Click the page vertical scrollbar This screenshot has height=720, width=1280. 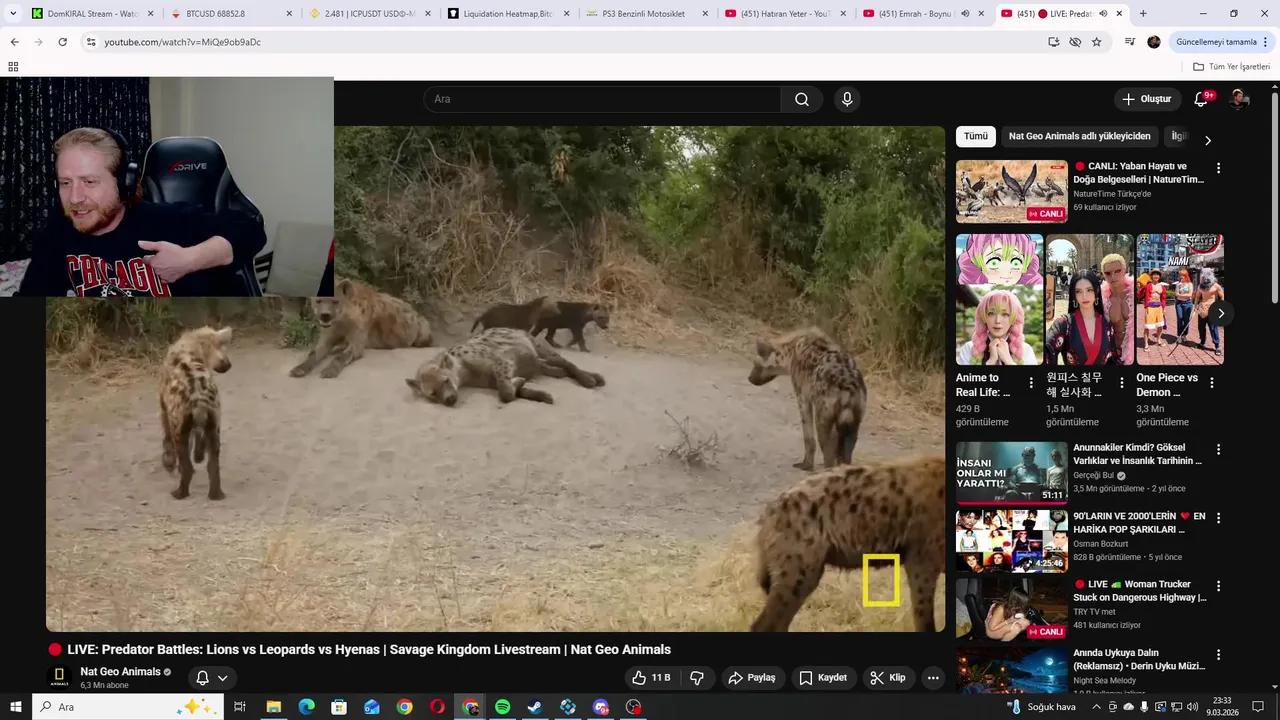(1275, 200)
